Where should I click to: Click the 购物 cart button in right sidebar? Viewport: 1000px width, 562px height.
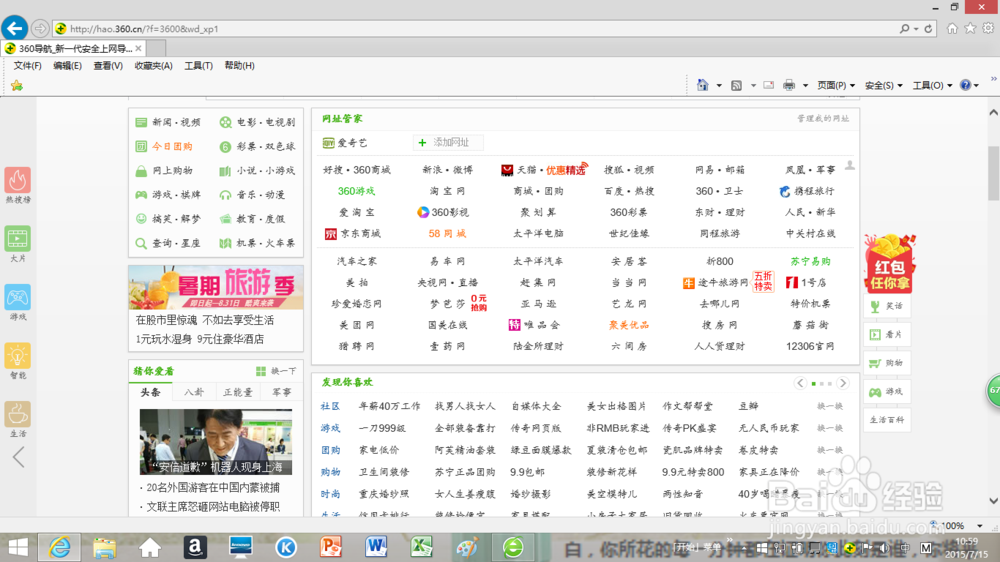887,363
